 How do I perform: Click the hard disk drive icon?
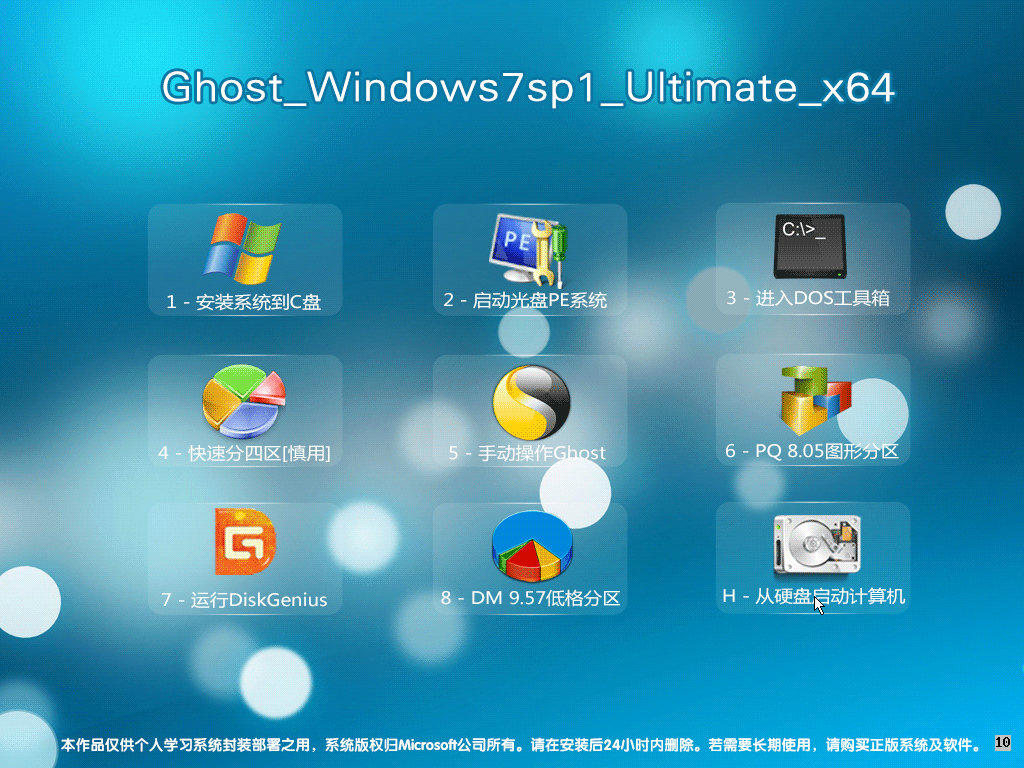coord(817,545)
